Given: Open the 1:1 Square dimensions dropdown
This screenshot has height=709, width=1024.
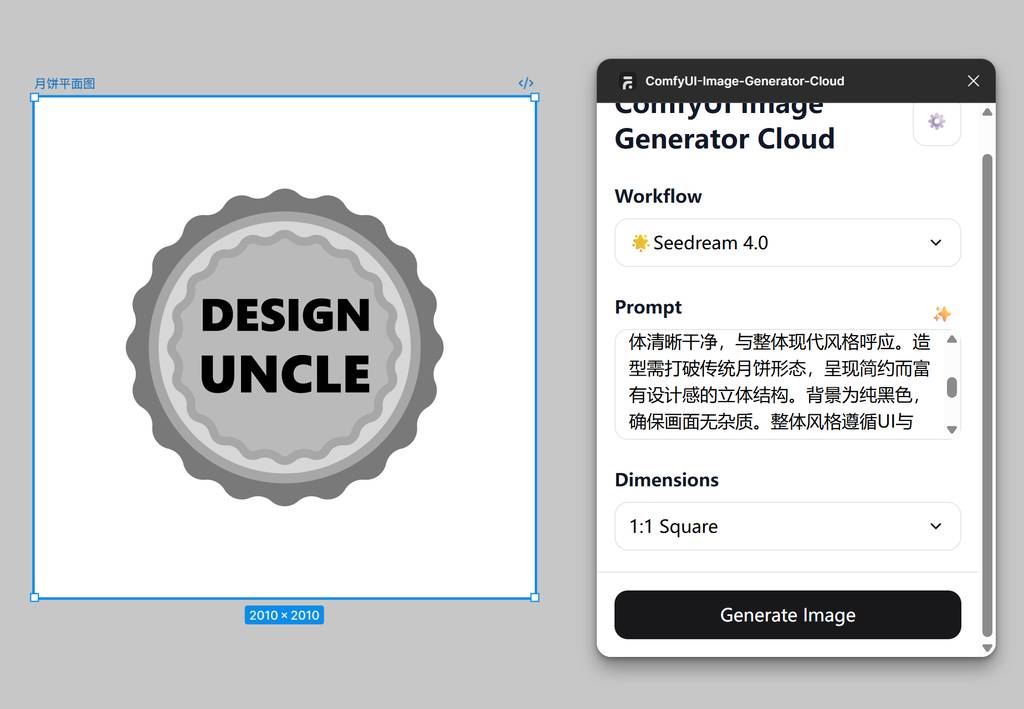Looking at the screenshot, I should point(787,527).
